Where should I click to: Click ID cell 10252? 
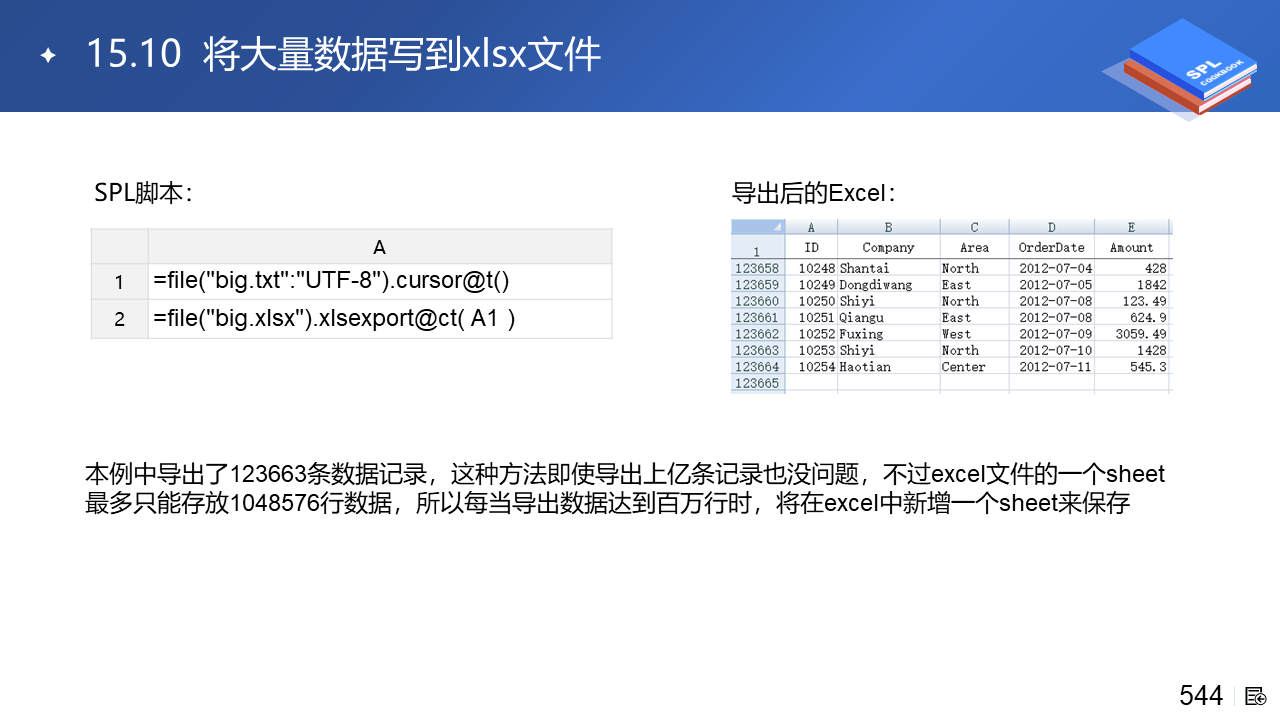pos(811,334)
